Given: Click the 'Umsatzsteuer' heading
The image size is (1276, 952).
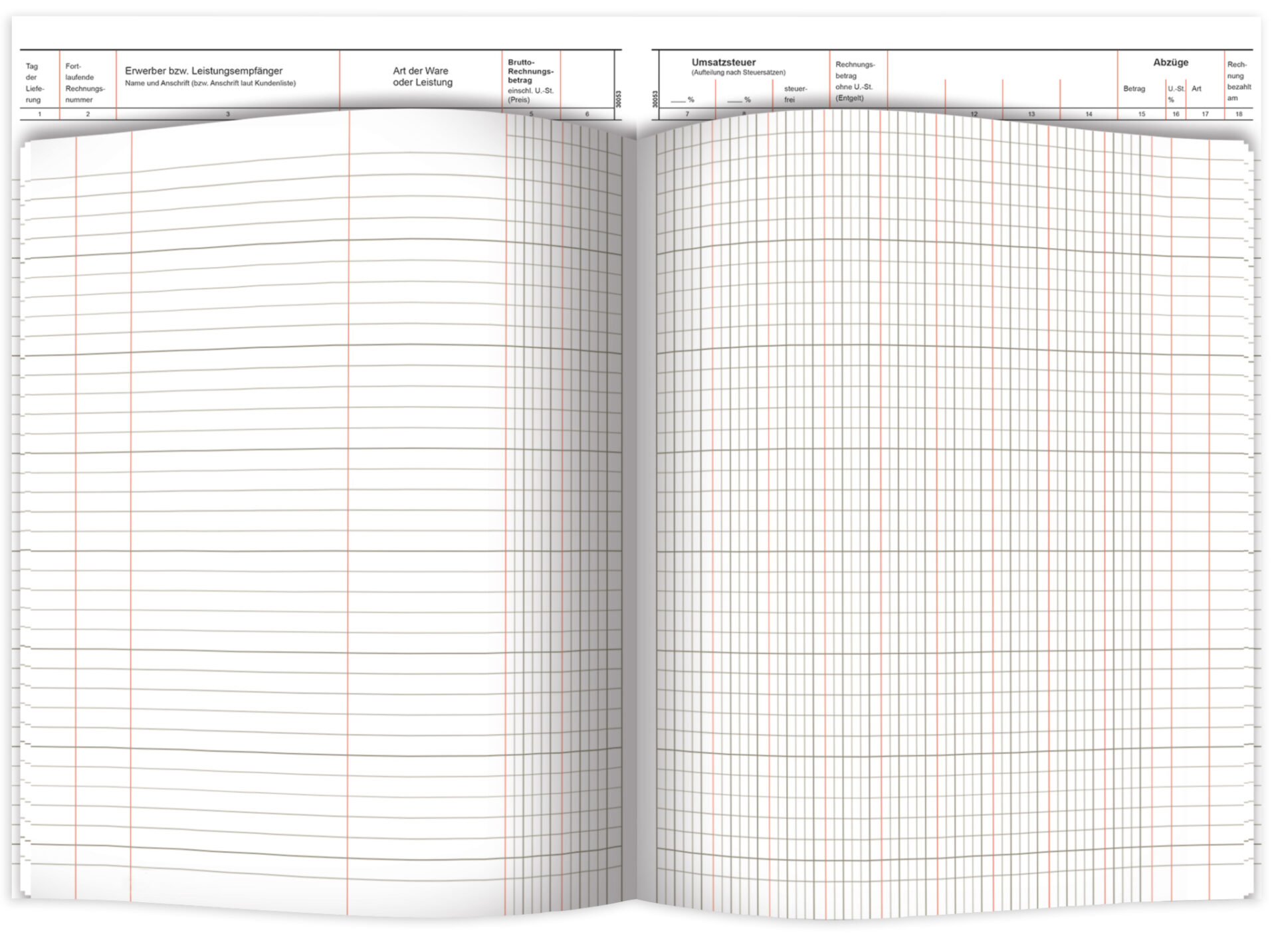Looking at the screenshot, I should 724,62.
